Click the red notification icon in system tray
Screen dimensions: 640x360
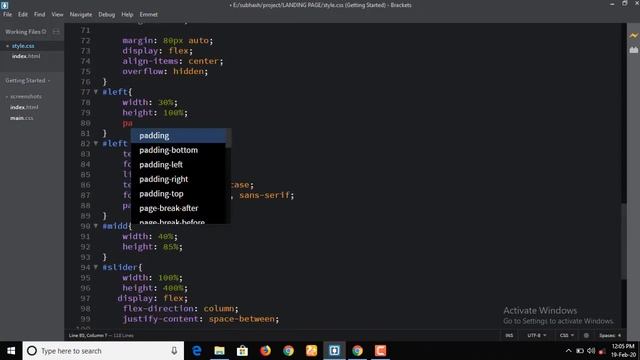point(602,351)
